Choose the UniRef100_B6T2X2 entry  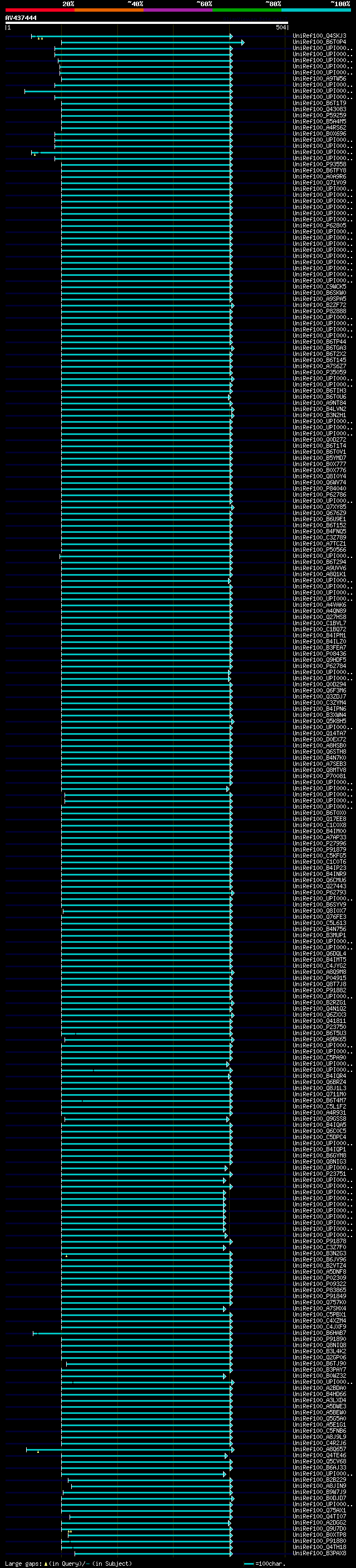point(319,354)
